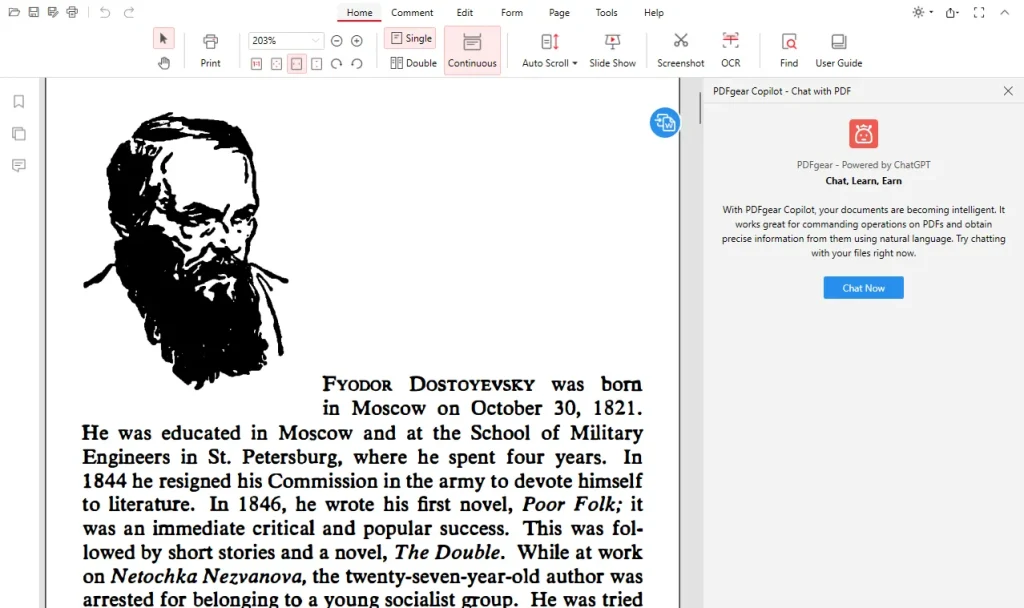Zoom in with the plus icon
This screenshot has width=1024, height=608.
(x=357, y=40)
